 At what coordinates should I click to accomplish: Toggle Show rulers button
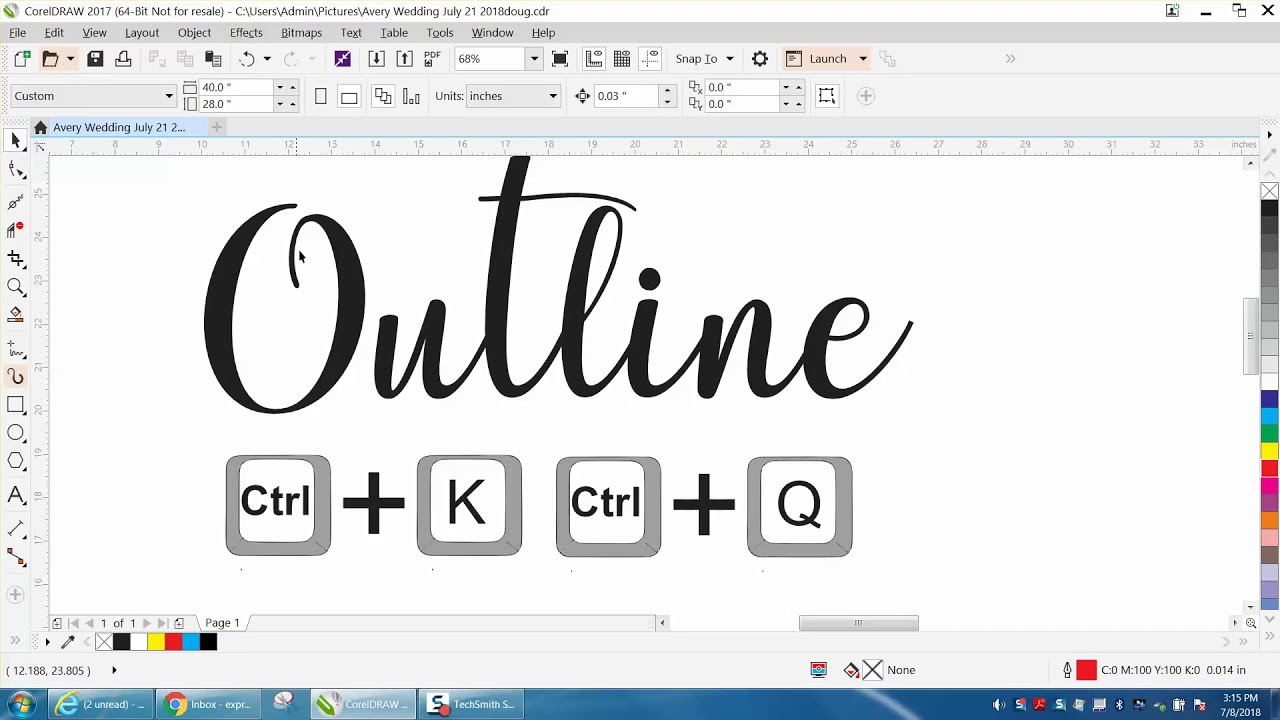[x=594, y=59]
